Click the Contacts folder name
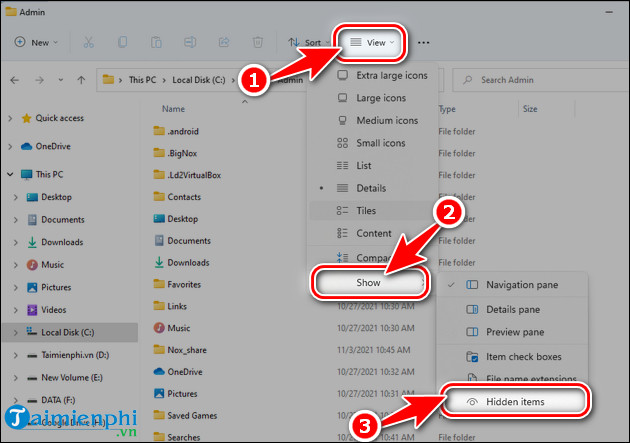The width and height of the screenshot is (630, 443). (x=184, y=197)
